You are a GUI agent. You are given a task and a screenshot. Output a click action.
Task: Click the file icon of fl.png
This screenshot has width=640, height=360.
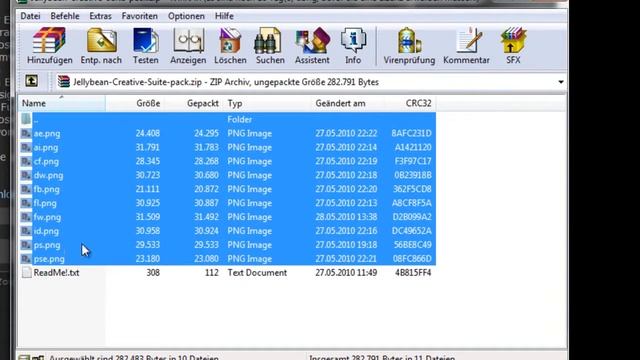pos(26,203)
